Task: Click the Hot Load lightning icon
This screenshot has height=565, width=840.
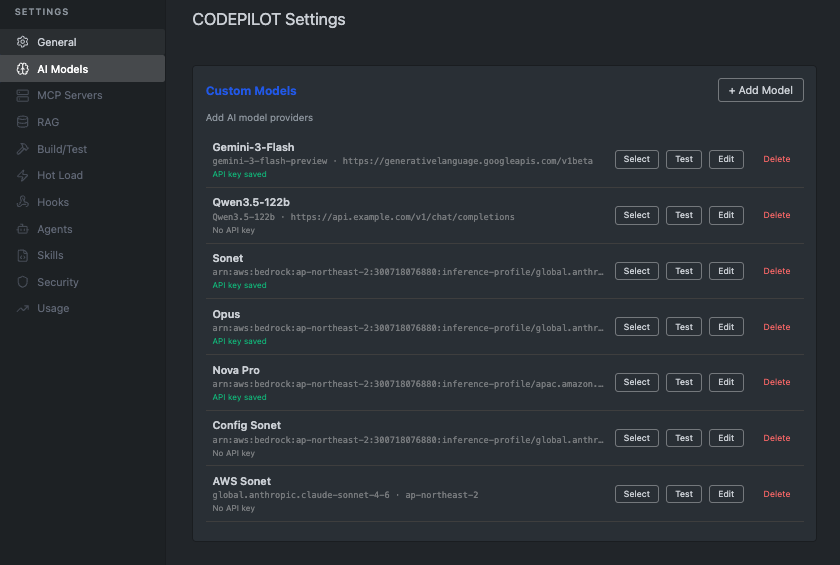Action: [22, 175]
